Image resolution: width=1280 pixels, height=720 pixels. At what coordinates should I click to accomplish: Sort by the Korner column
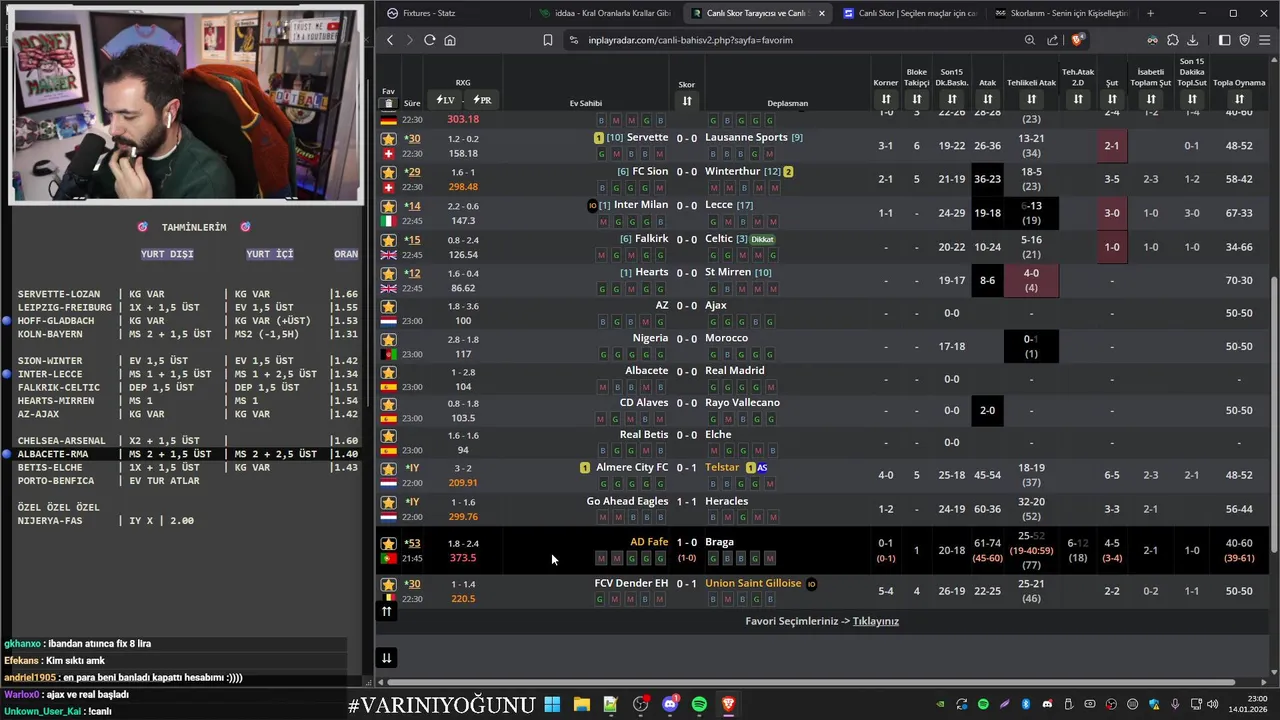coord(886,99)
